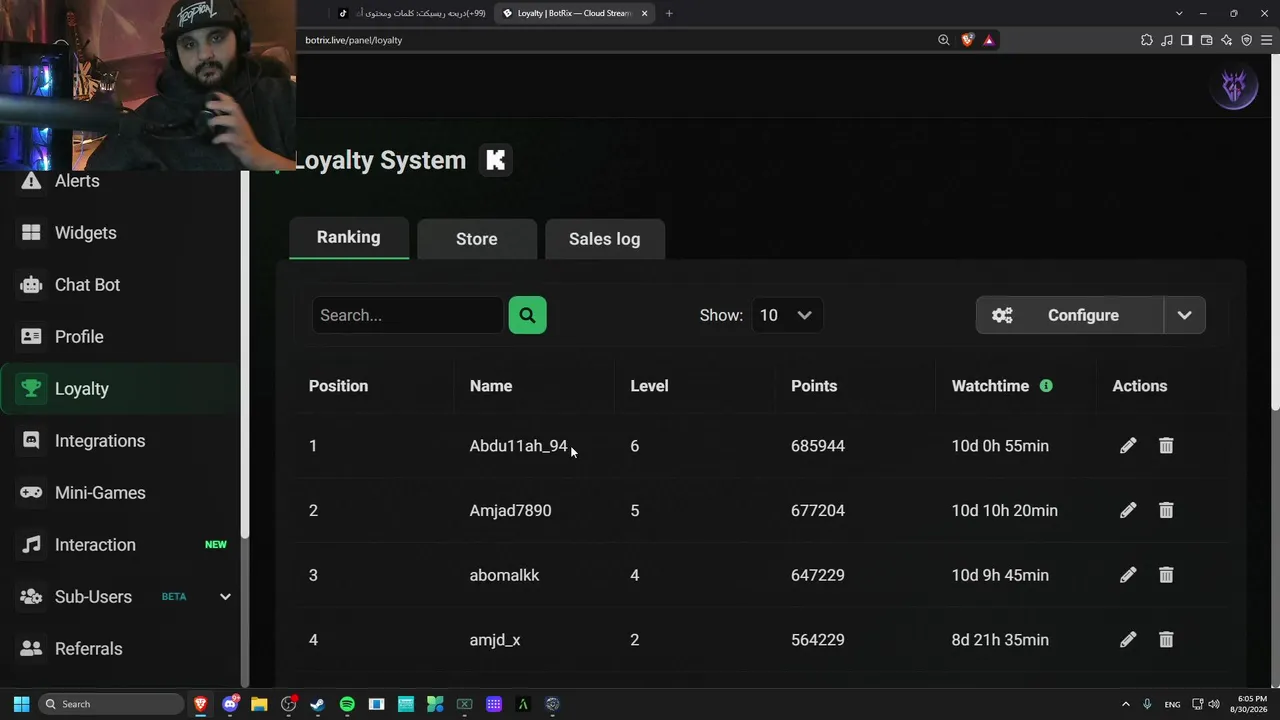Viewport: 1280px width, 720px height.
Task: Expand the Sub-Users submenu chevron
Action: tap(225, 597)
